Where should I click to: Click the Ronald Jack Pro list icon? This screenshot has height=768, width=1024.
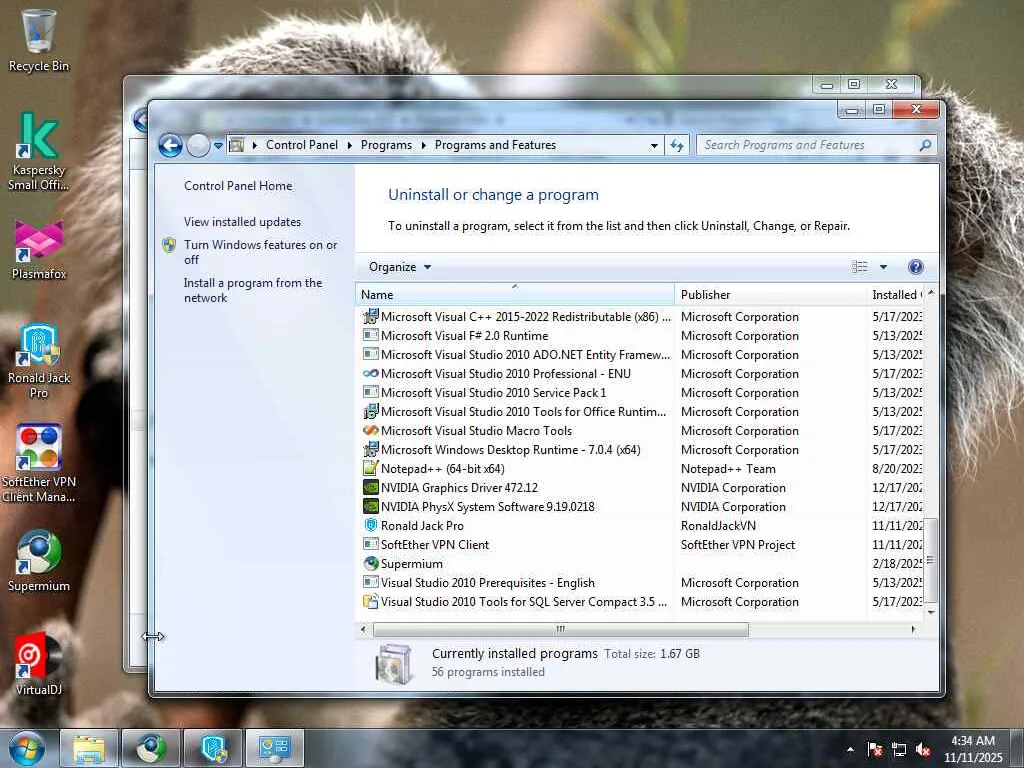(370, 525)
